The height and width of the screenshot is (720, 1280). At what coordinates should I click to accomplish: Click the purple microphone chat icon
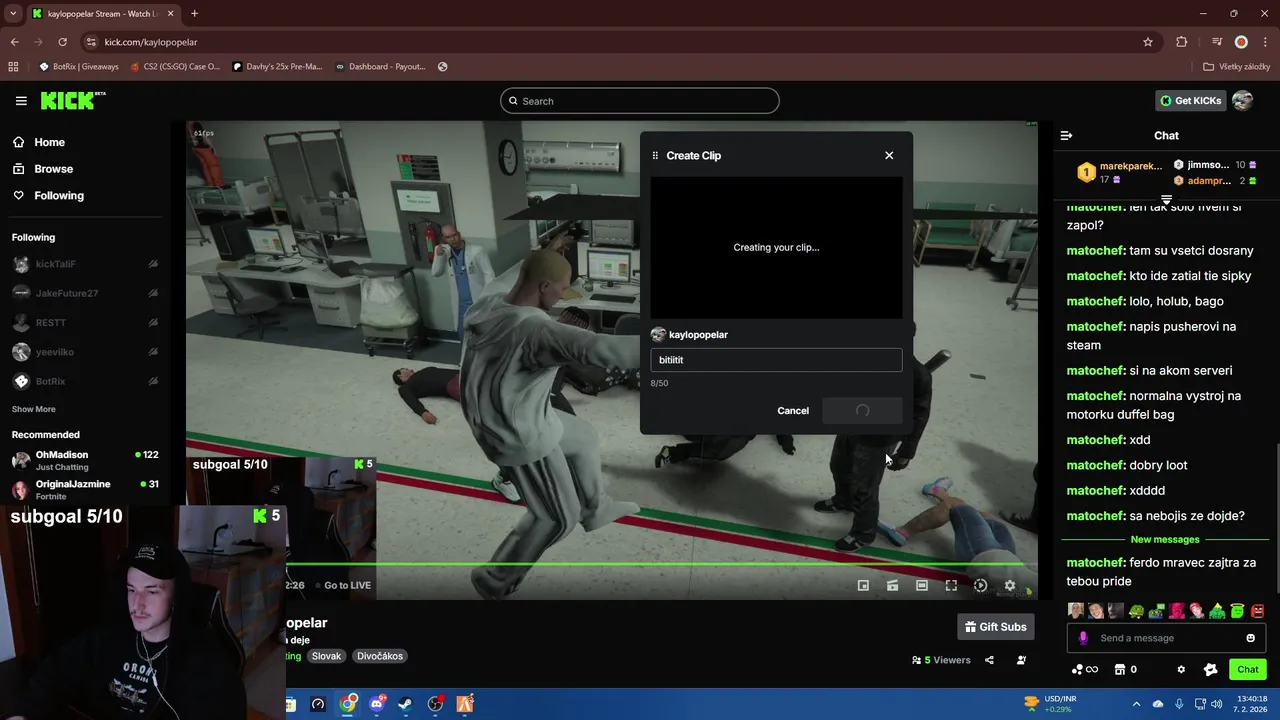(x=1083, y=638)
